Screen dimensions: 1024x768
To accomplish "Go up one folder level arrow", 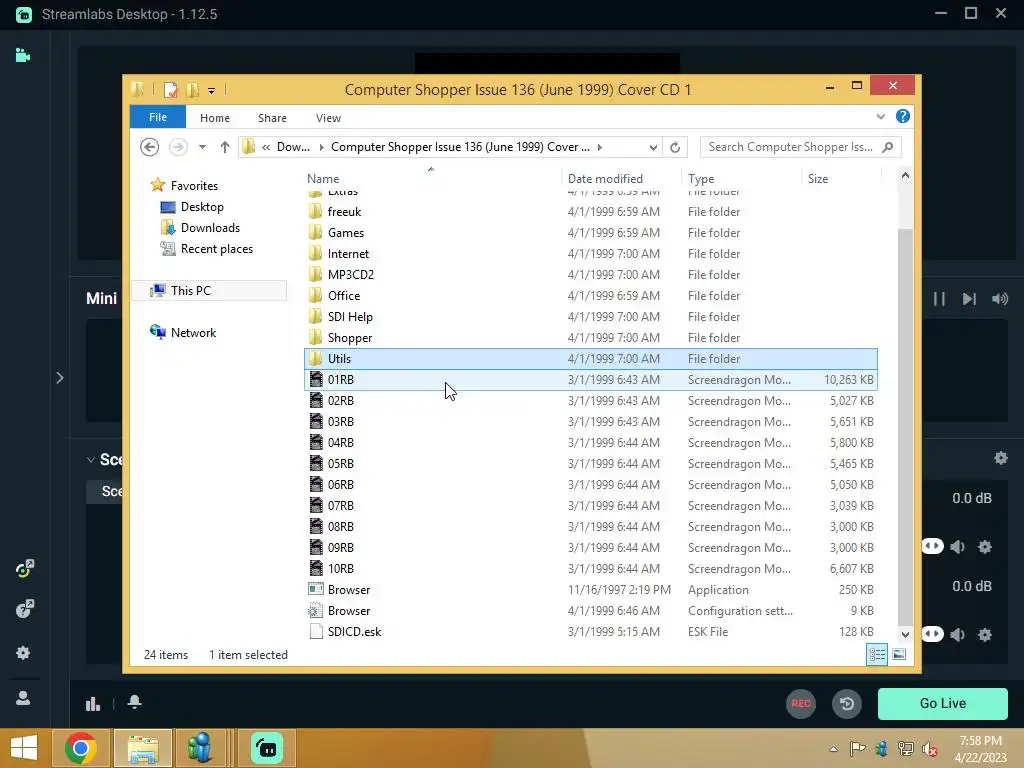I will 225,147.
